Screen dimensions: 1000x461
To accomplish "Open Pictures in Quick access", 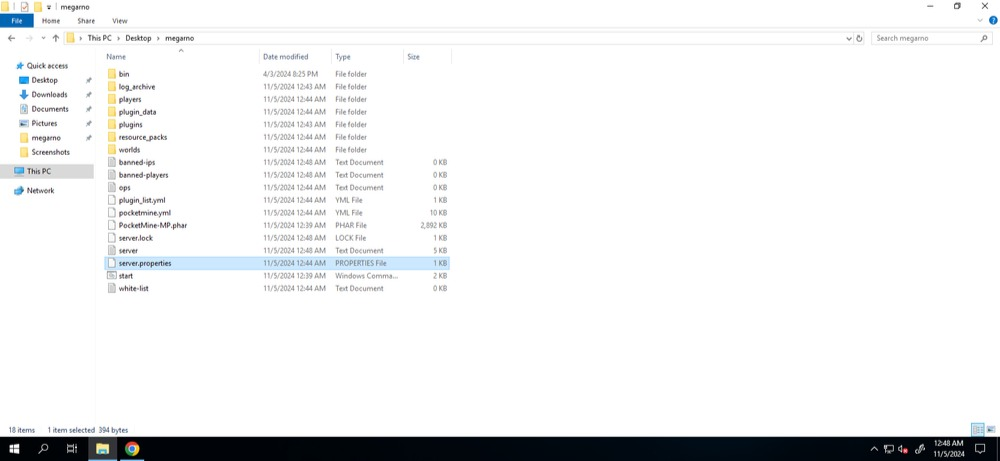I will click(x=44, y=123).
